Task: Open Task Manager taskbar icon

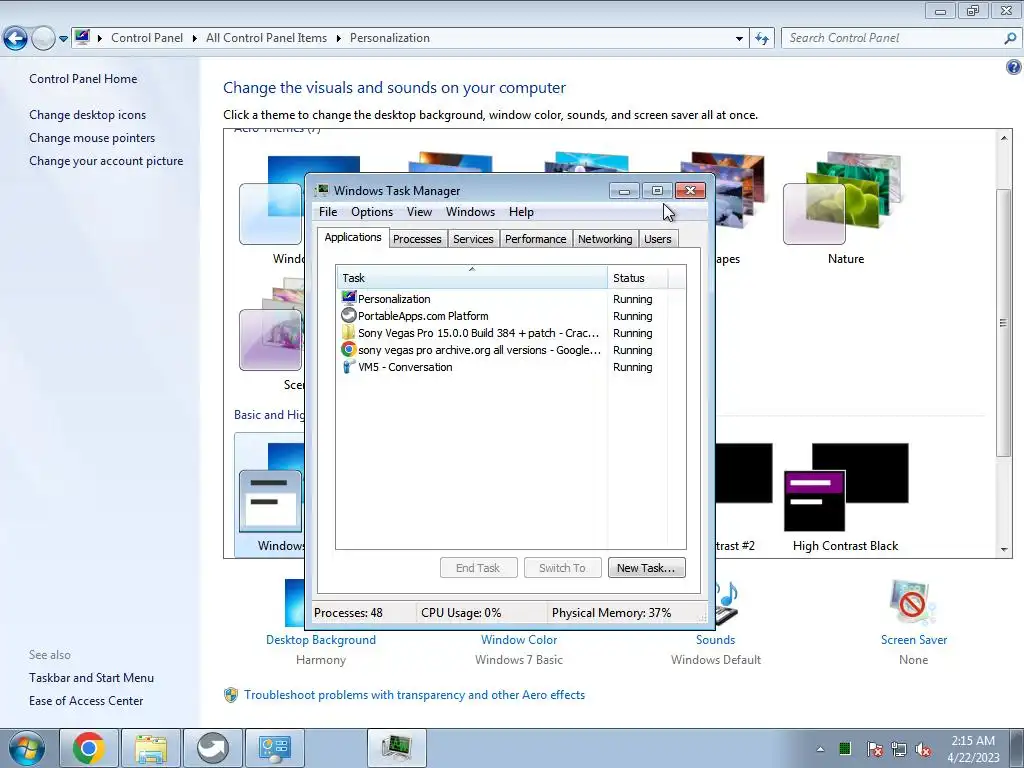Action: pyautogui.click(x=397, y=748)
